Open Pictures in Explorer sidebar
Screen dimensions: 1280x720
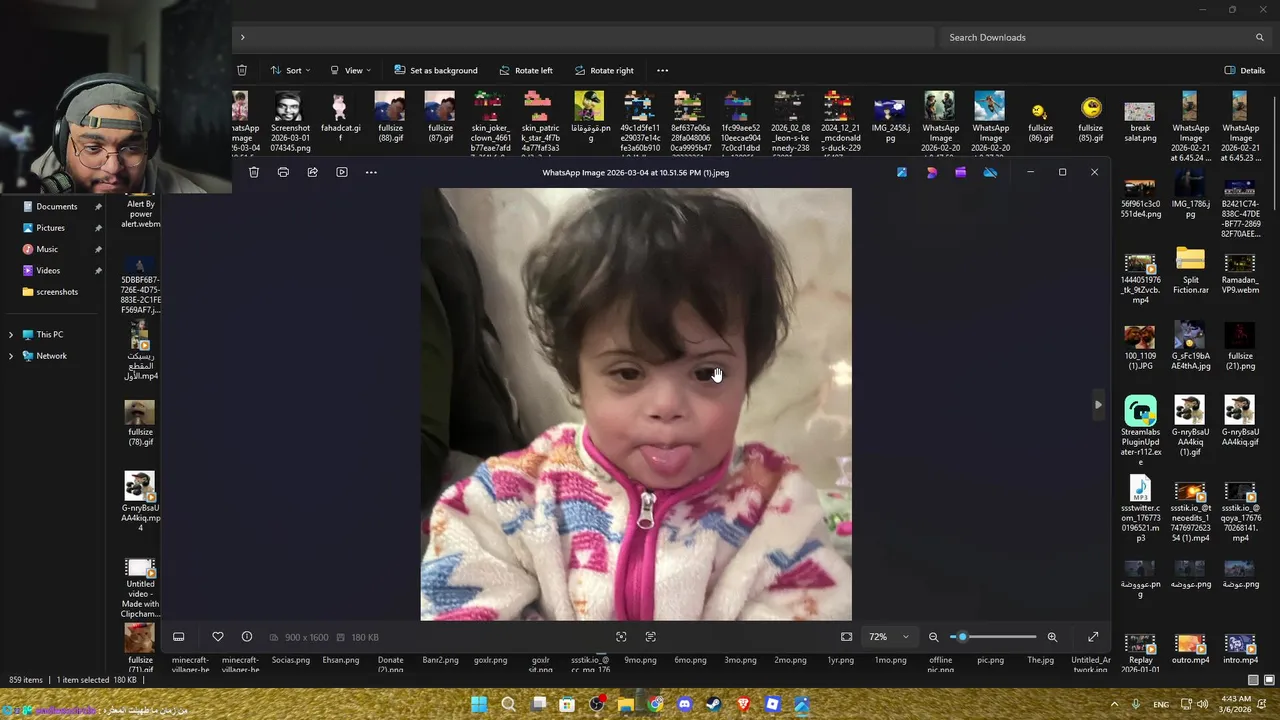(50, 228)
